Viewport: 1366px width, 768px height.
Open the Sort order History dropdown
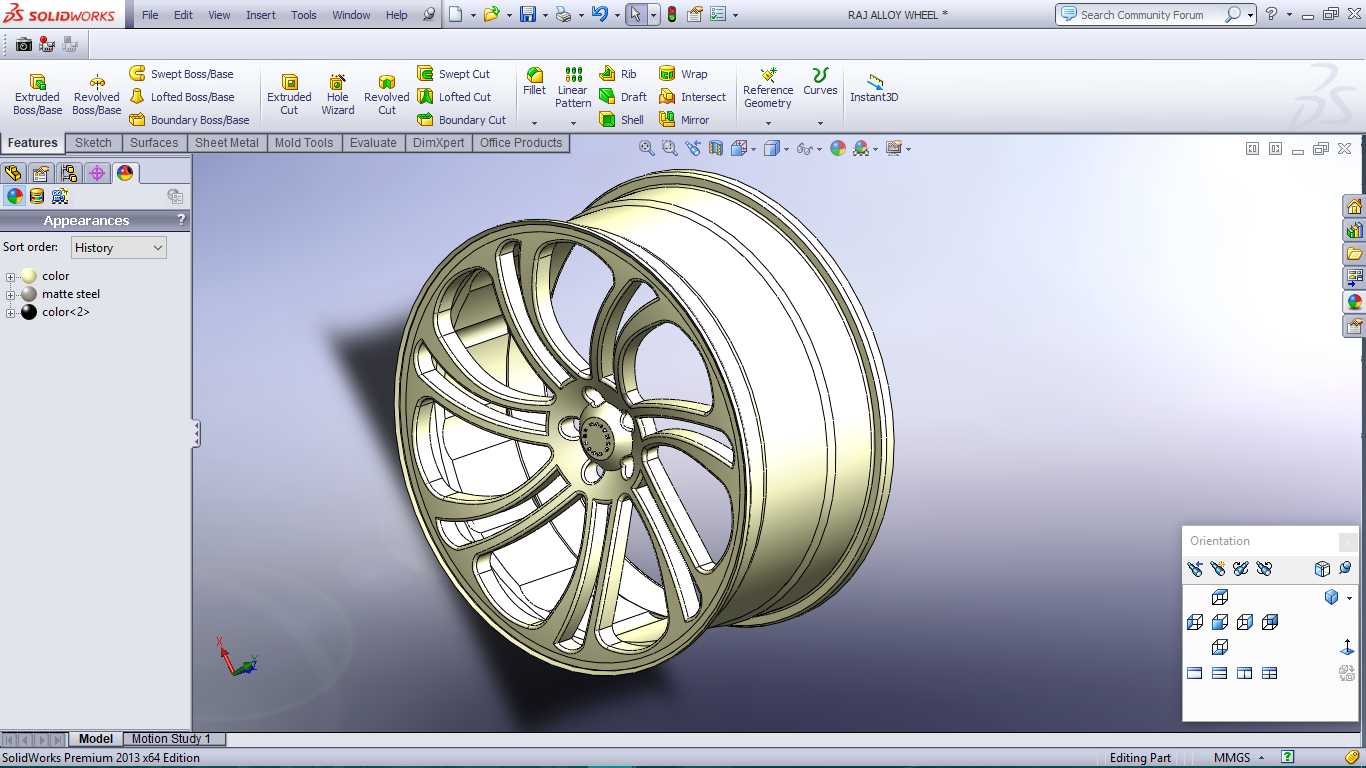point(118,248)
